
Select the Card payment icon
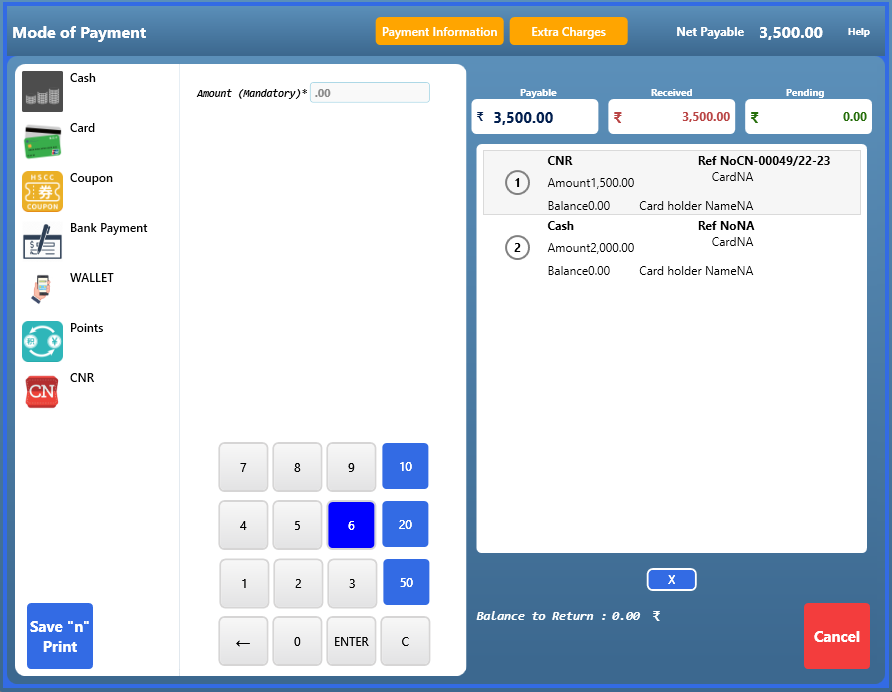pyautogui.click(x=43, y=141)
